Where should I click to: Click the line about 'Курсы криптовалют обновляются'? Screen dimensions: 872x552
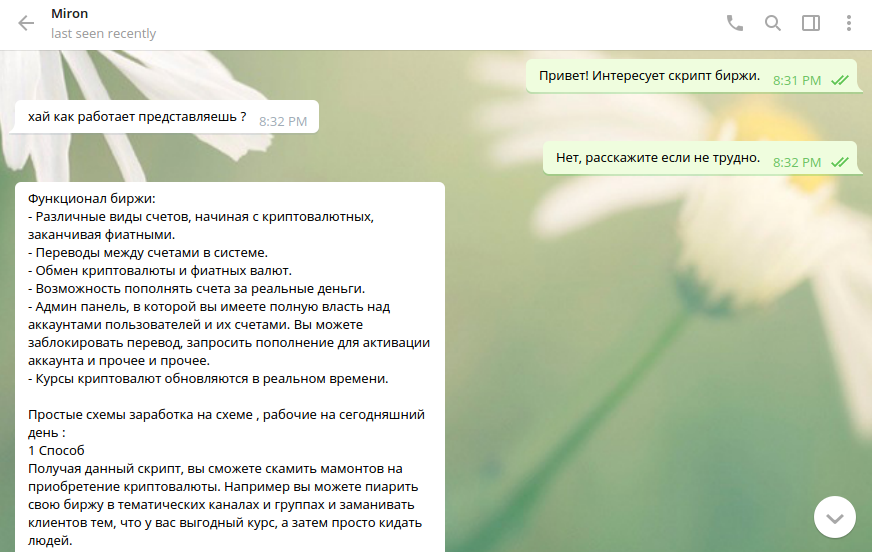pyautogui.click(x=208, y=379)
